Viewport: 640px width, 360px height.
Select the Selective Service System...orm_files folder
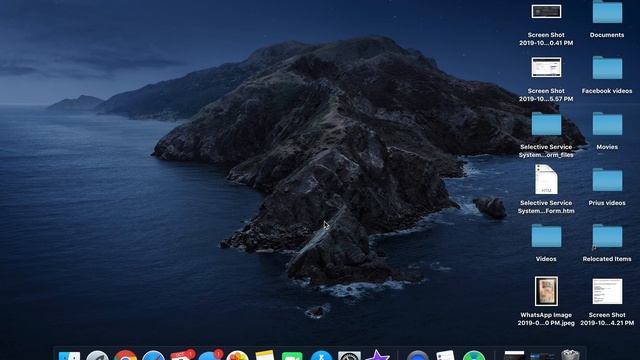[546, 124]
